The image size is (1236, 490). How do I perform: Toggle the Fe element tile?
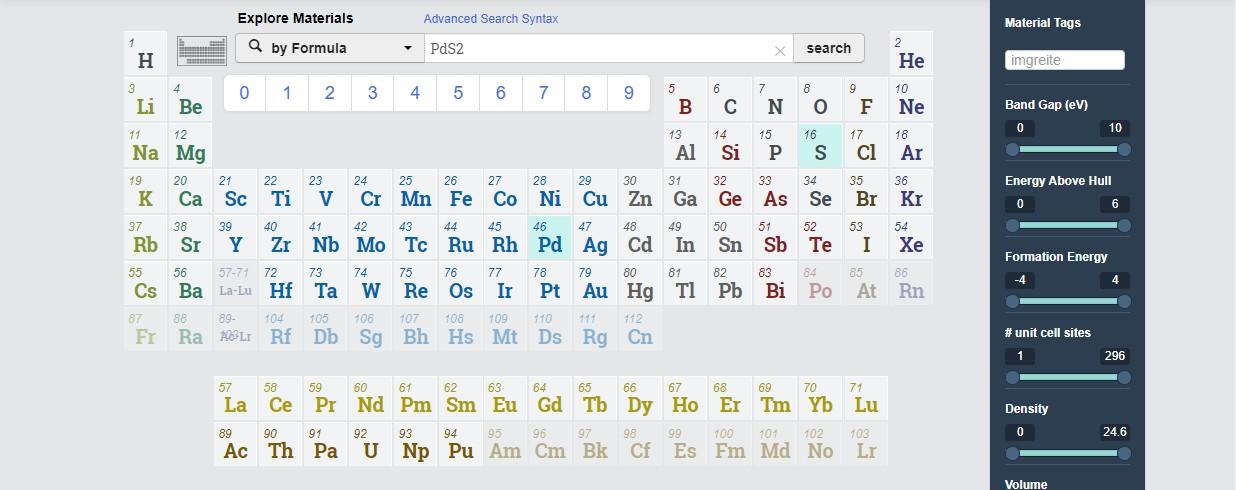pos(460,192)
